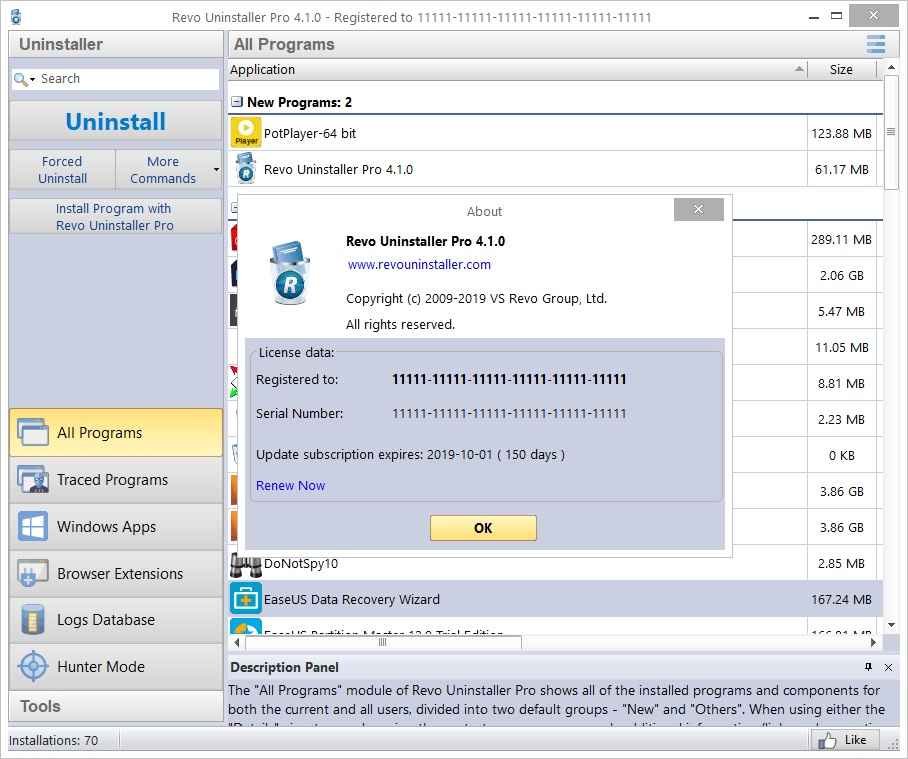Open Browser Extensions module
Screen dimensions: 908x759
116,574
